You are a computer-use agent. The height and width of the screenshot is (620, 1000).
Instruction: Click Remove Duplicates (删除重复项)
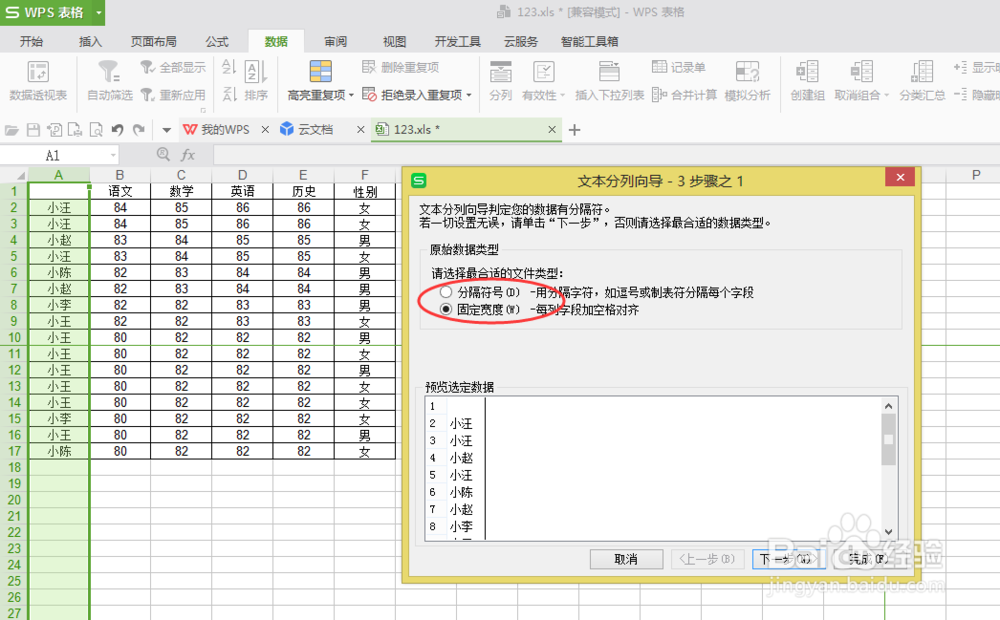(401, 67)
